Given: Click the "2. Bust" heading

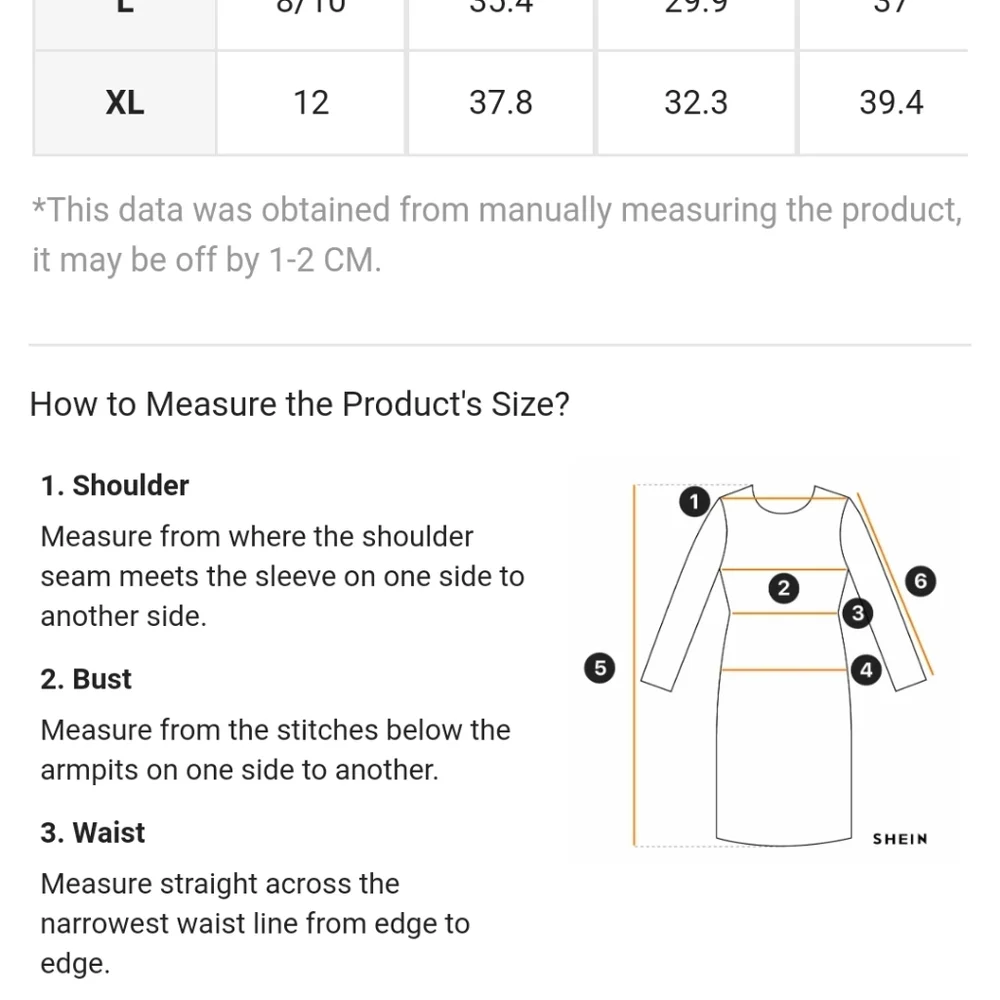Looking at the screenshot, I should [87, 680].
